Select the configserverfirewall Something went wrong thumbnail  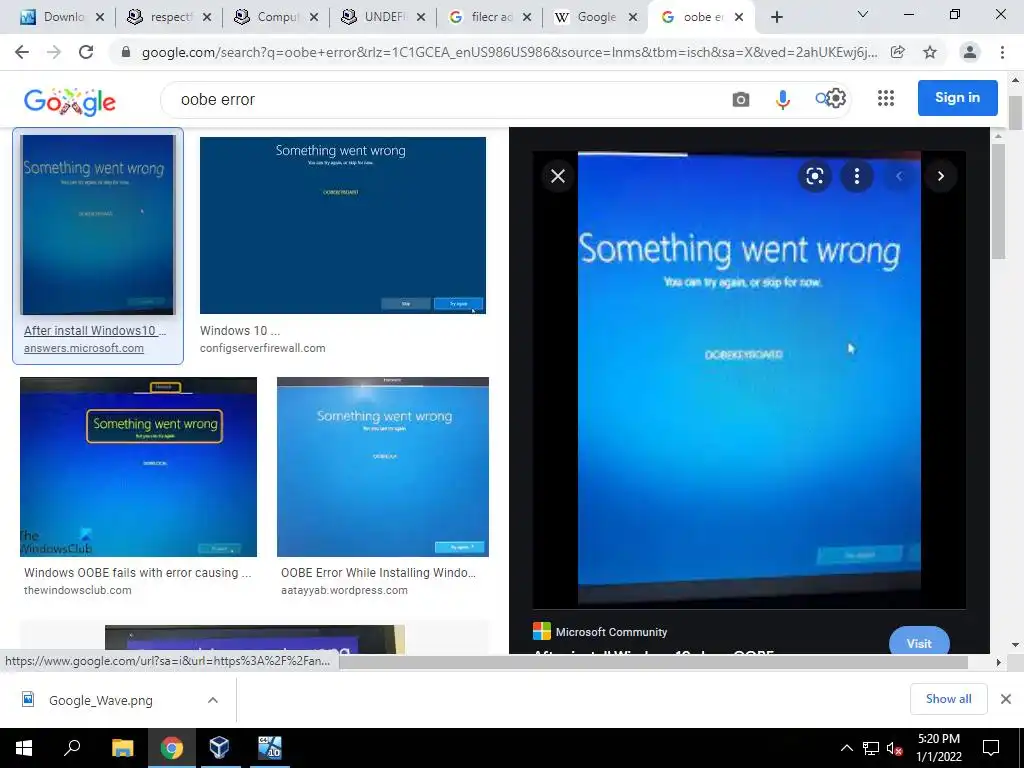(343, 225)
